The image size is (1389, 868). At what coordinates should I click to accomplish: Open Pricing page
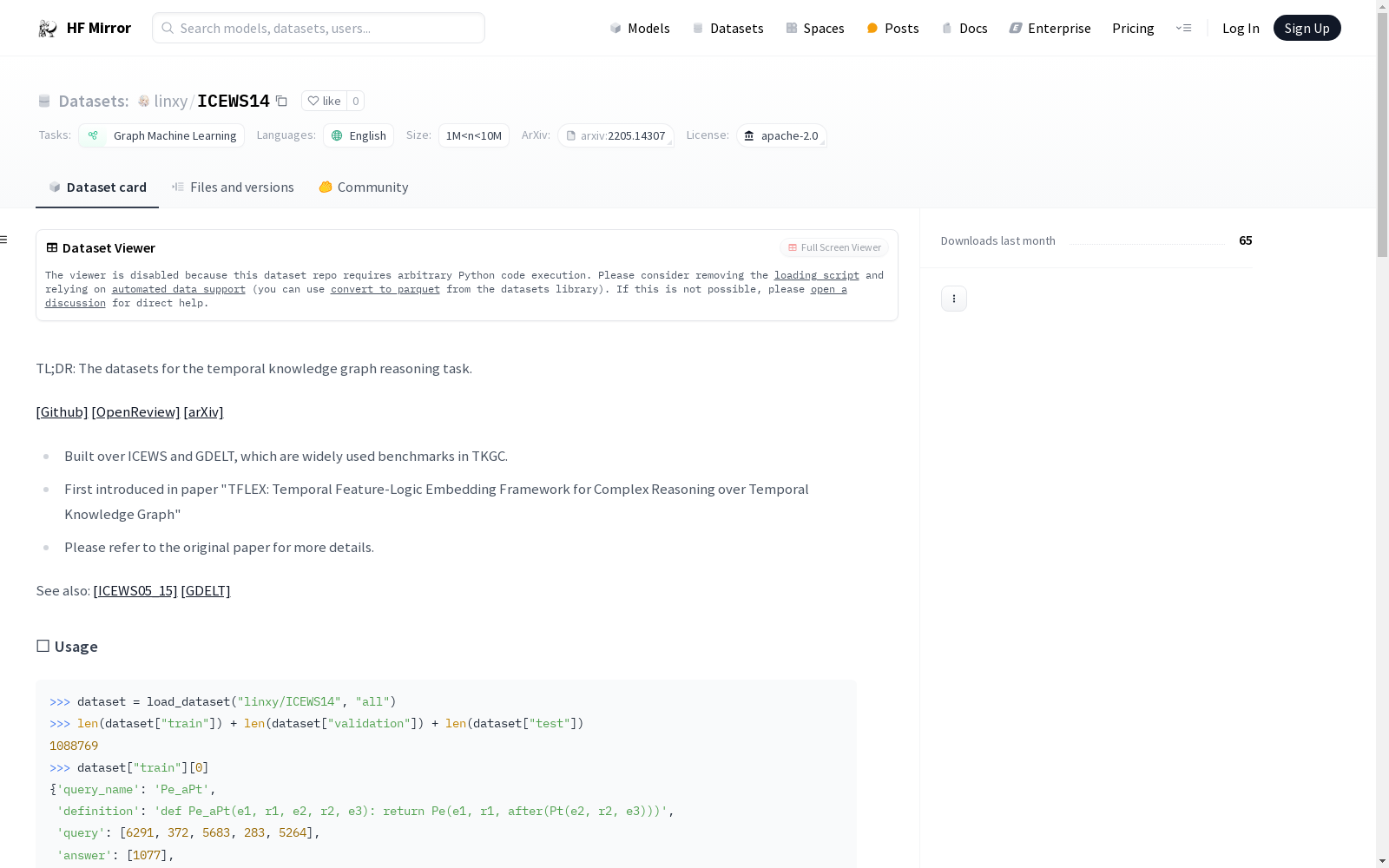pos(1133,28)
